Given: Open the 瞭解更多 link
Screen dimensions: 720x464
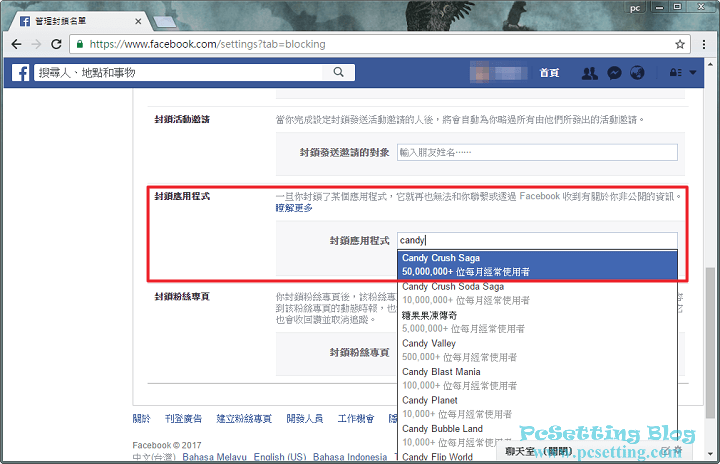Looking at the screenshot, I should click(294, 208).
